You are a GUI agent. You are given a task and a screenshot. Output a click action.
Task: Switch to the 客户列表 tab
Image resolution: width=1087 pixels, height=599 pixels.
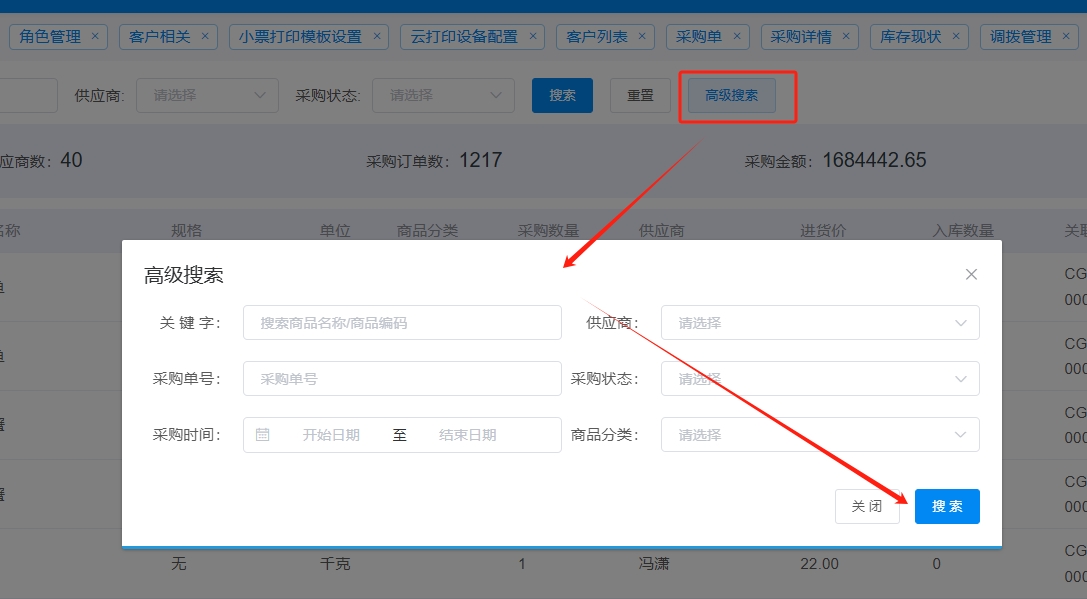click(x=597, y=37)
